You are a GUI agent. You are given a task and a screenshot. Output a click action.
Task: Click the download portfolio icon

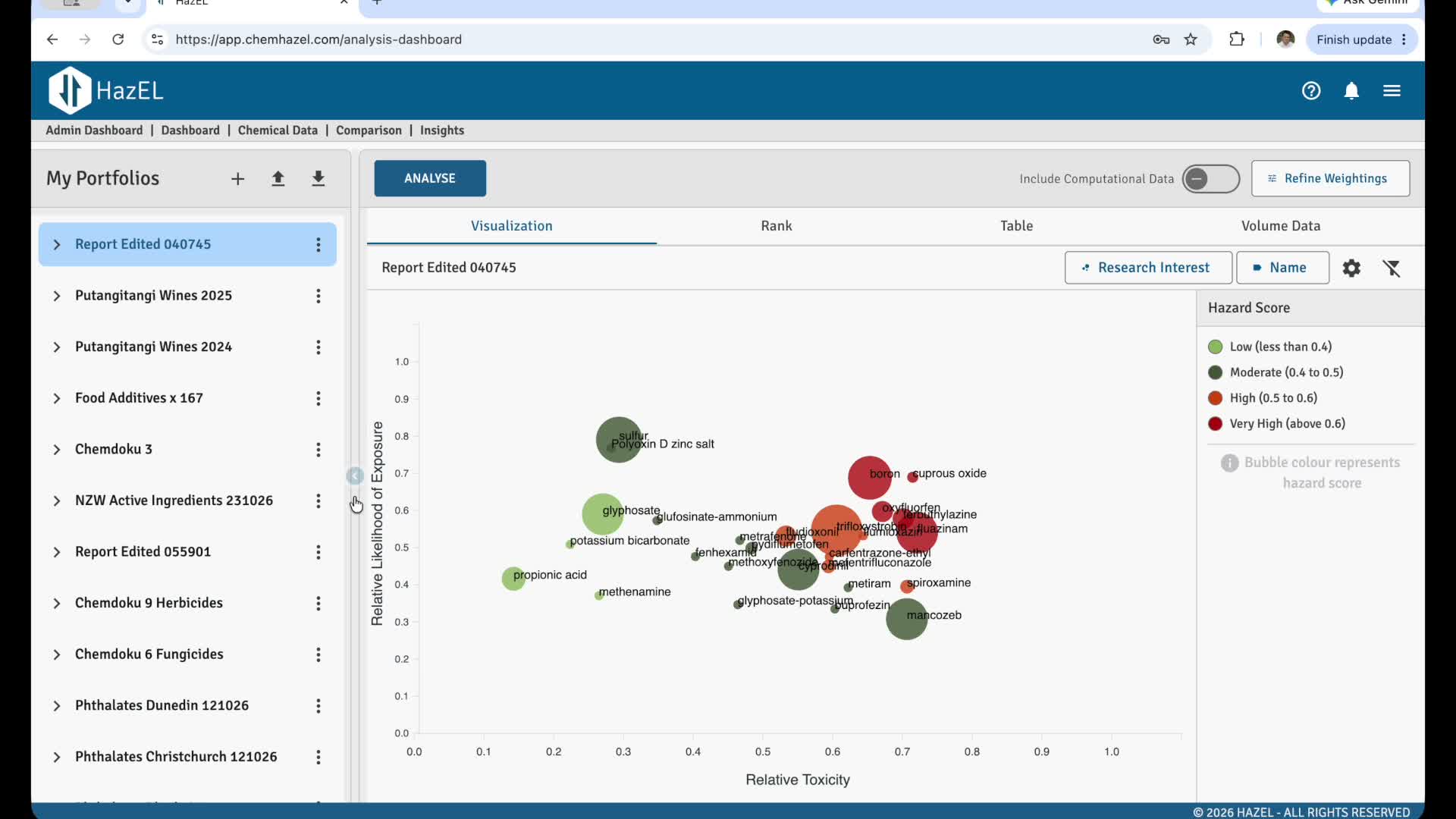pyautogui.click(x=318, y=179)
